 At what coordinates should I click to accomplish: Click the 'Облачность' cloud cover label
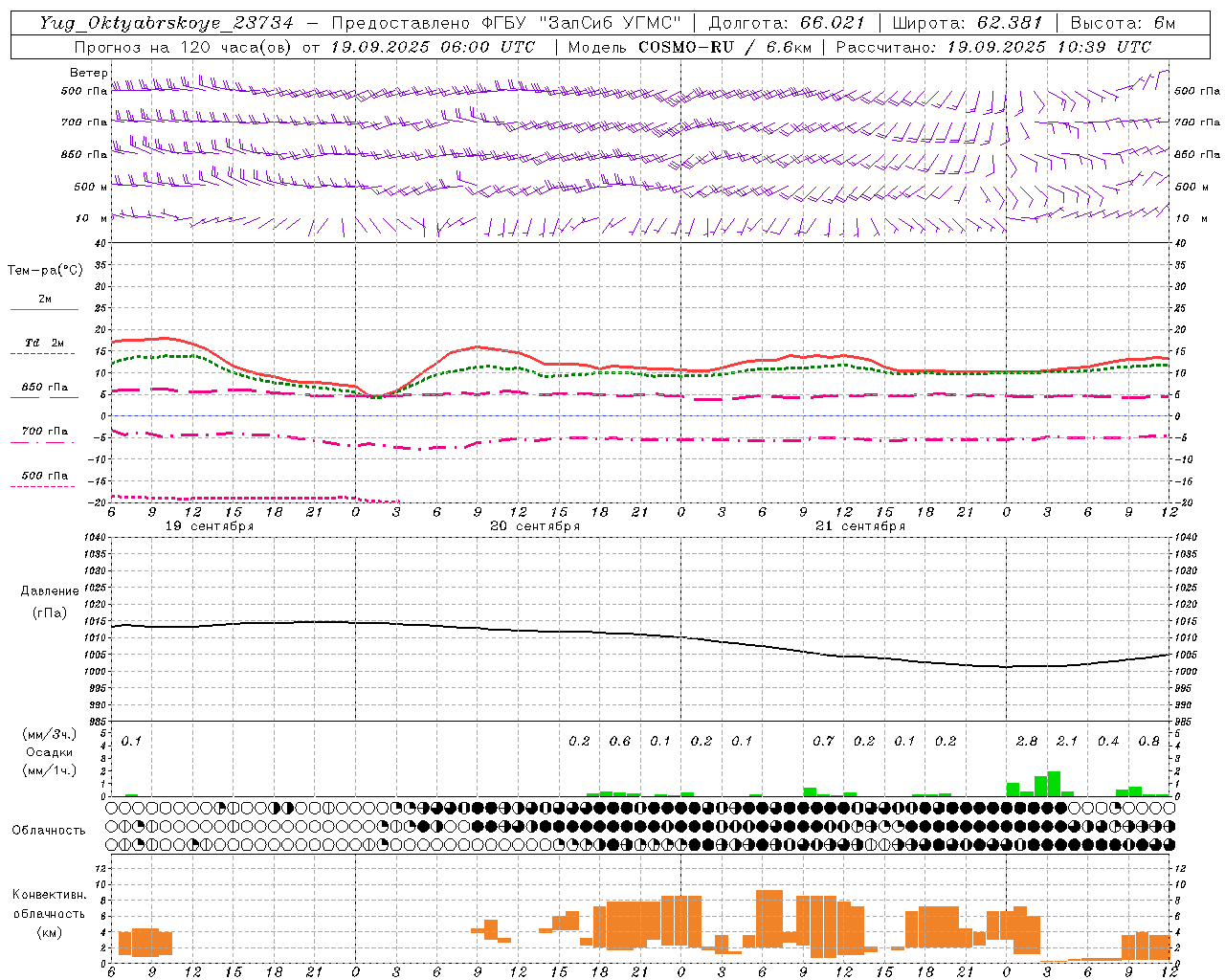click(49, 831)
